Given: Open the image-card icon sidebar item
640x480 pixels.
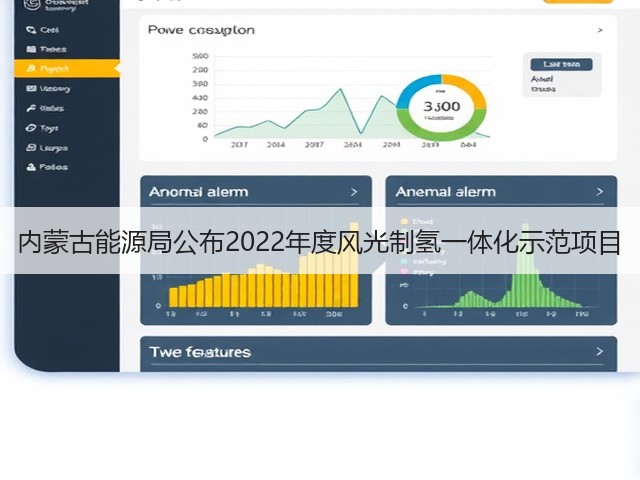Looking at the screenshot, I should 48,89.
